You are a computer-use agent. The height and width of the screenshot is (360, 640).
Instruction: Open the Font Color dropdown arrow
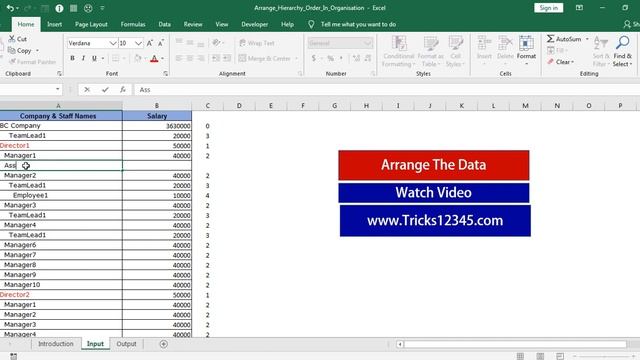pos(162,58)
